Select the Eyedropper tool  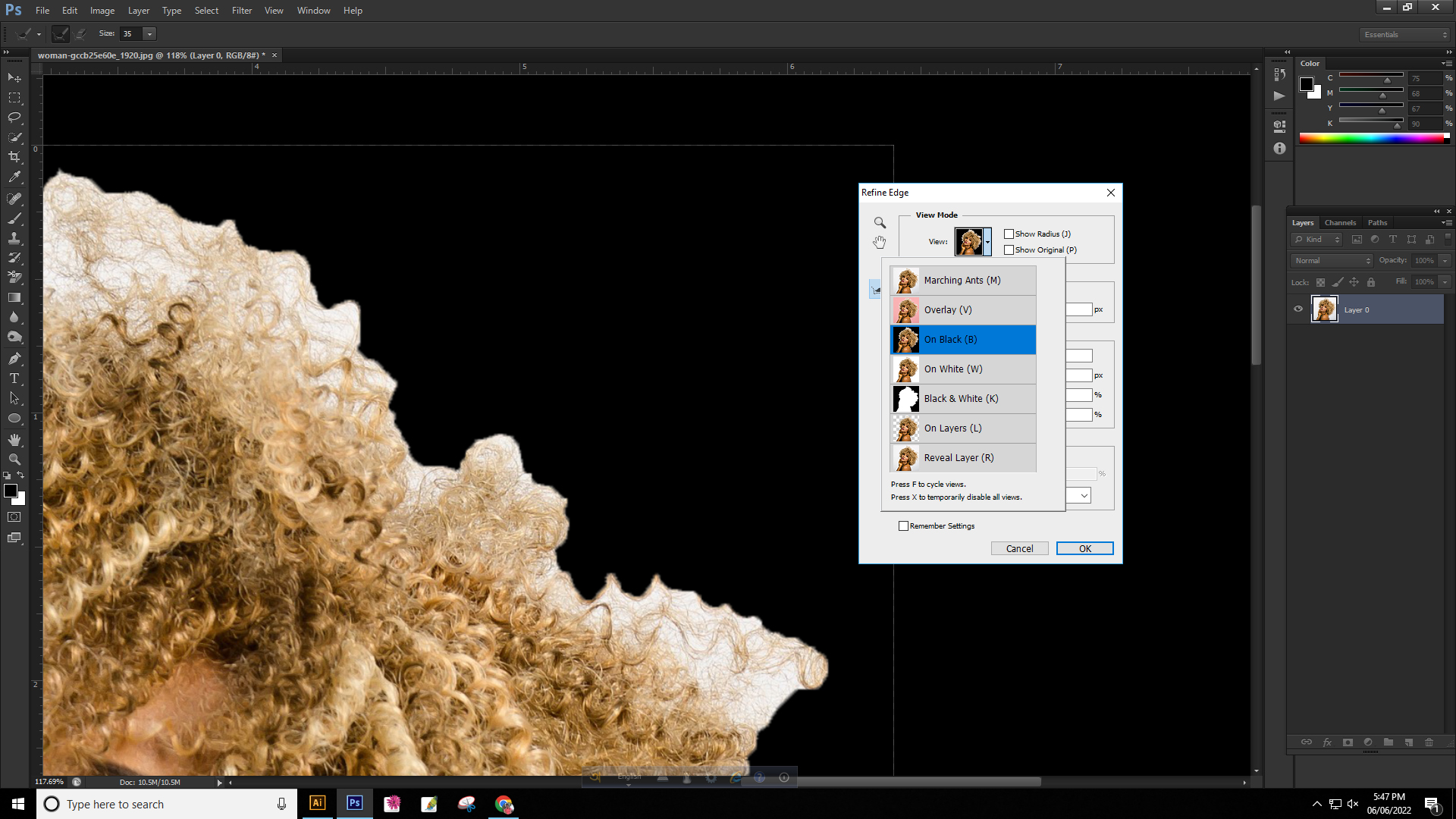[14, 177]
